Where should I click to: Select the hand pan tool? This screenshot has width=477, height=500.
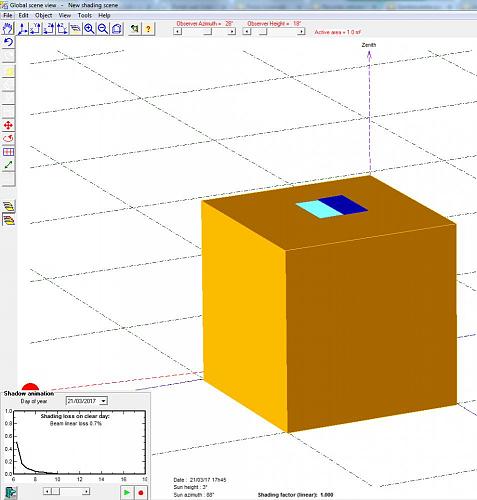point(8,29)
